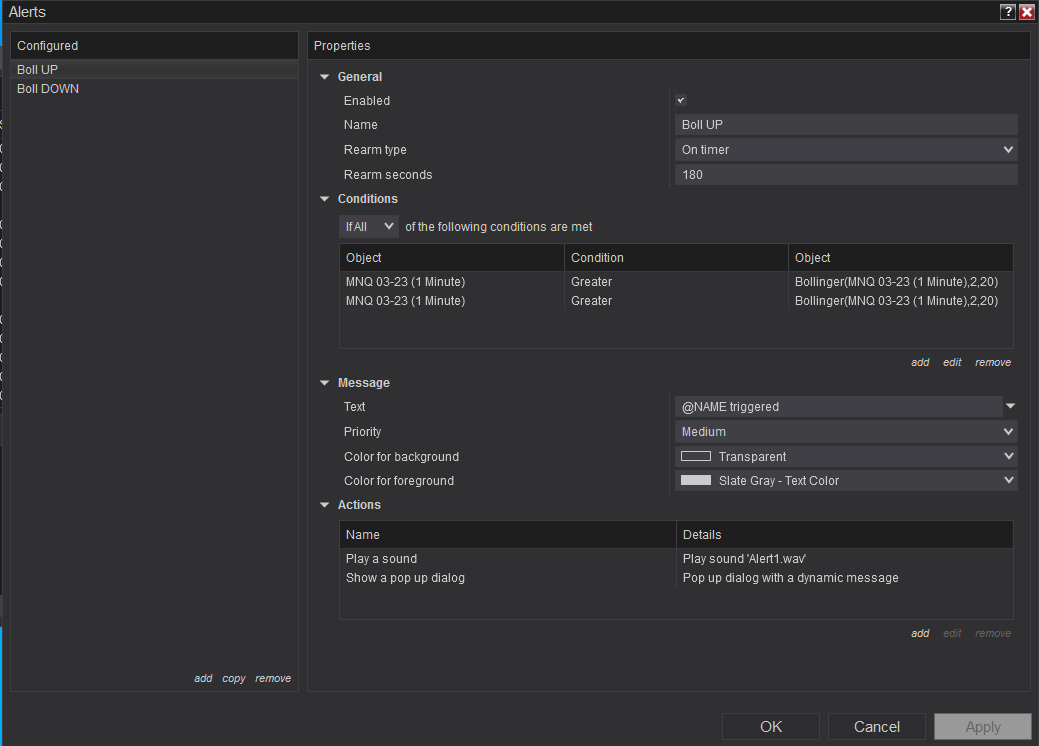Select the Boll UP alert
Screen dimensions: 1039x746
click(38, 70)
